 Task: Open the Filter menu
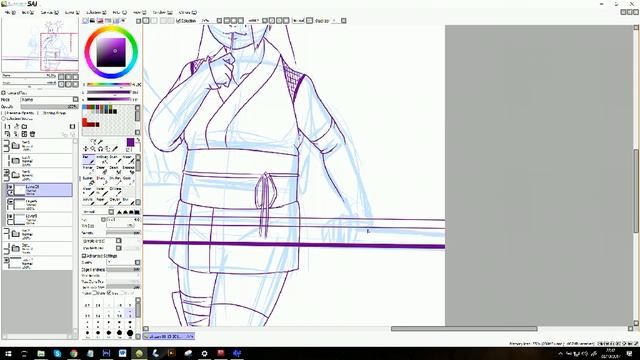[x=120, y=13]
